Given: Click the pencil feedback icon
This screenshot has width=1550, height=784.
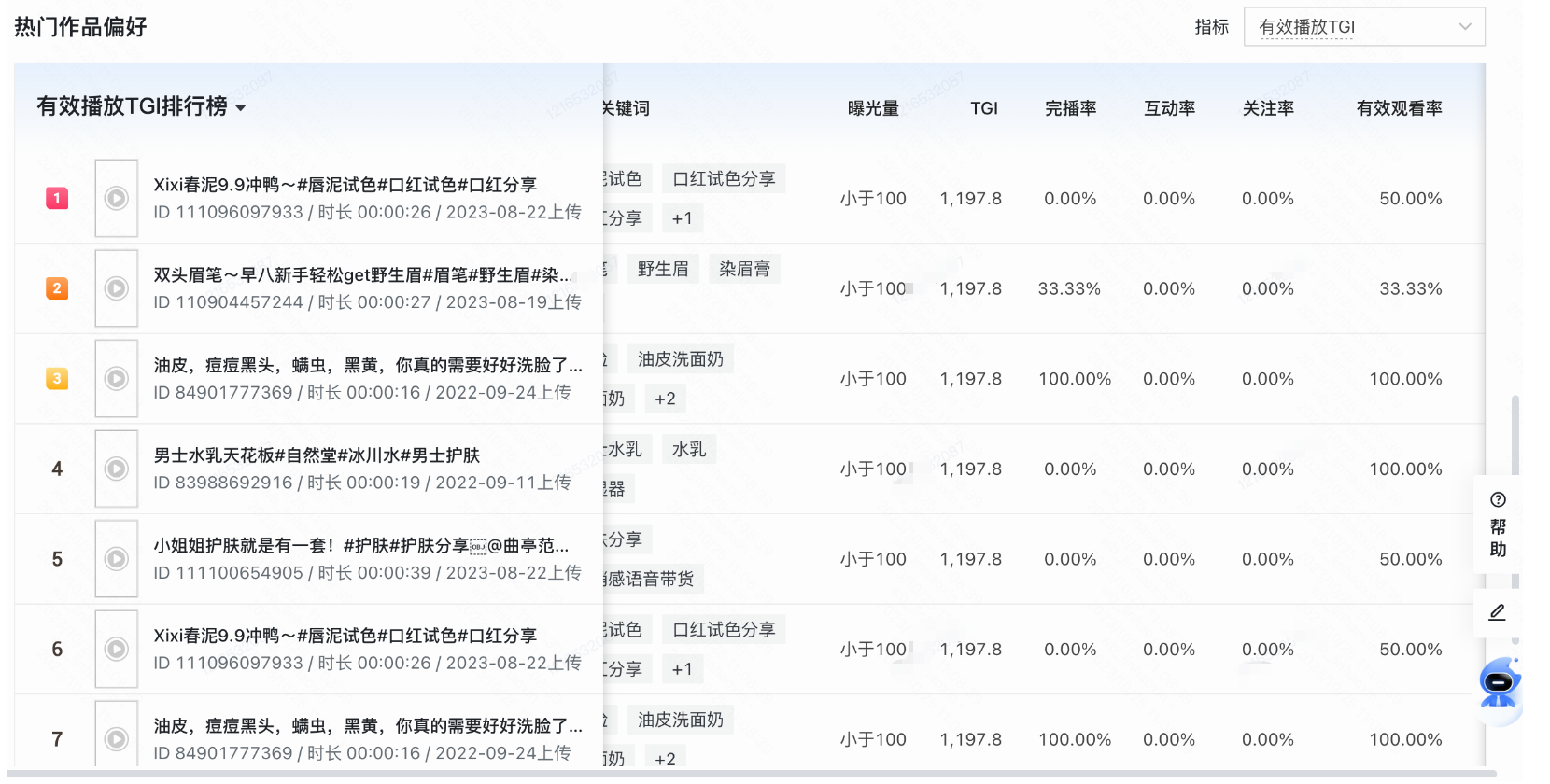Looking at the screenshot, I should [x=1497, y=612].
